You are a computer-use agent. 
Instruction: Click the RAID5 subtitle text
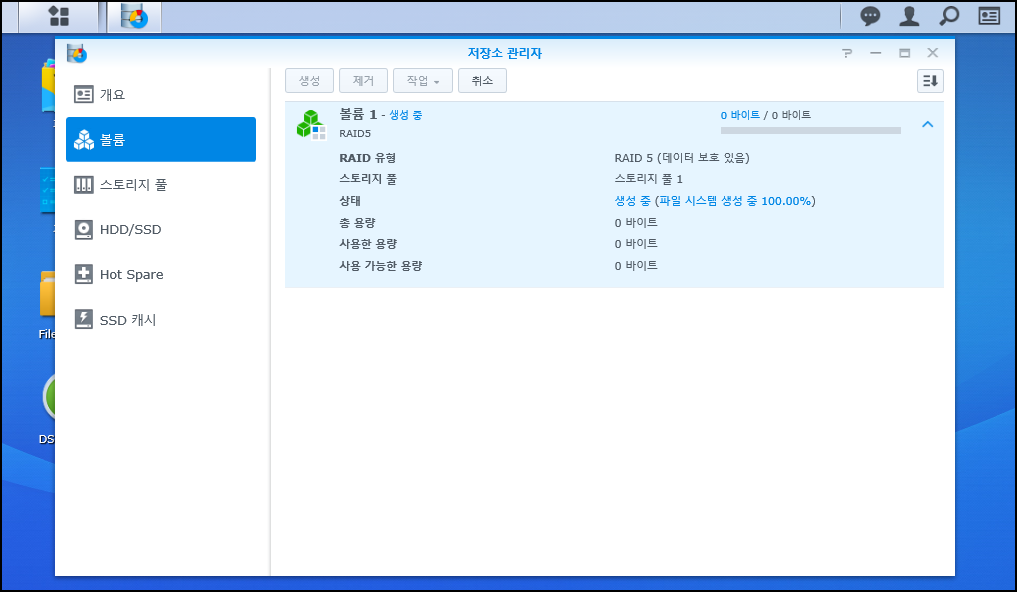355,134
